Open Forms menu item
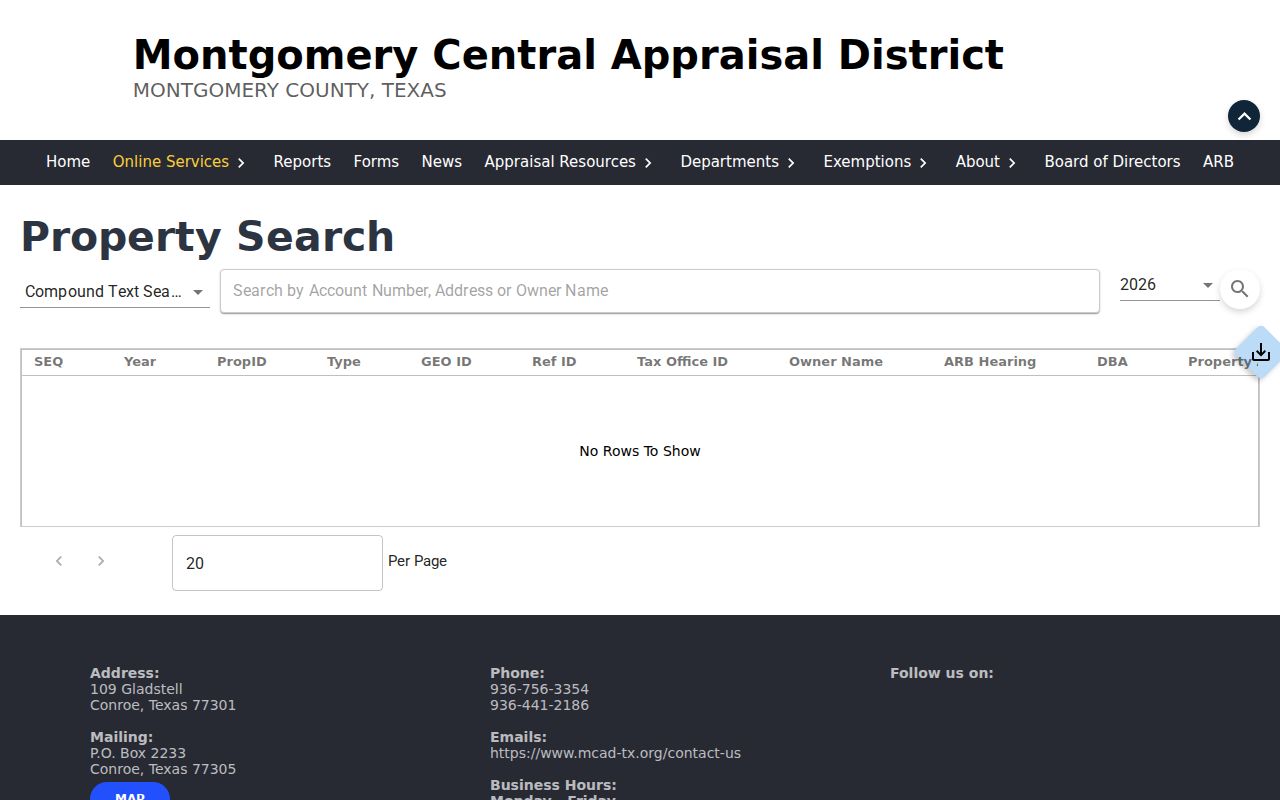 pyautogui.click(x=376, y=161)
